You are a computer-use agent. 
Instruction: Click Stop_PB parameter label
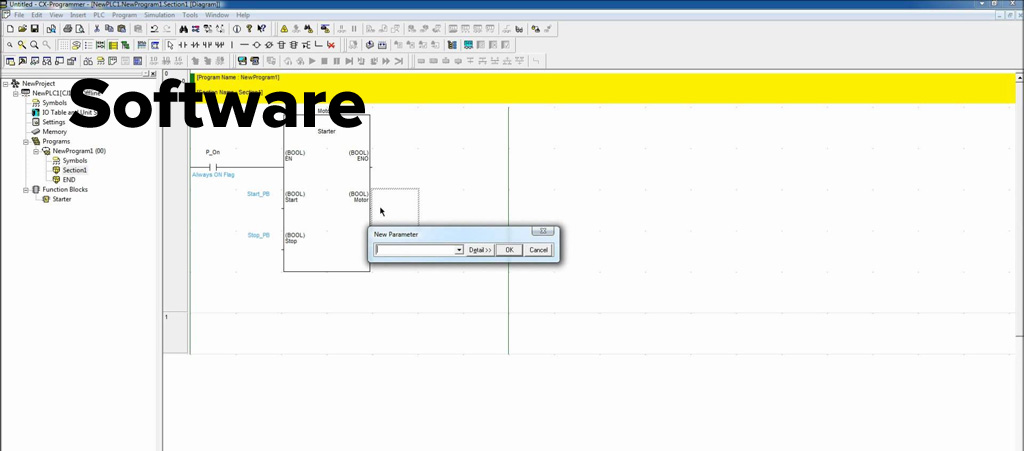(x=259, y=235)
